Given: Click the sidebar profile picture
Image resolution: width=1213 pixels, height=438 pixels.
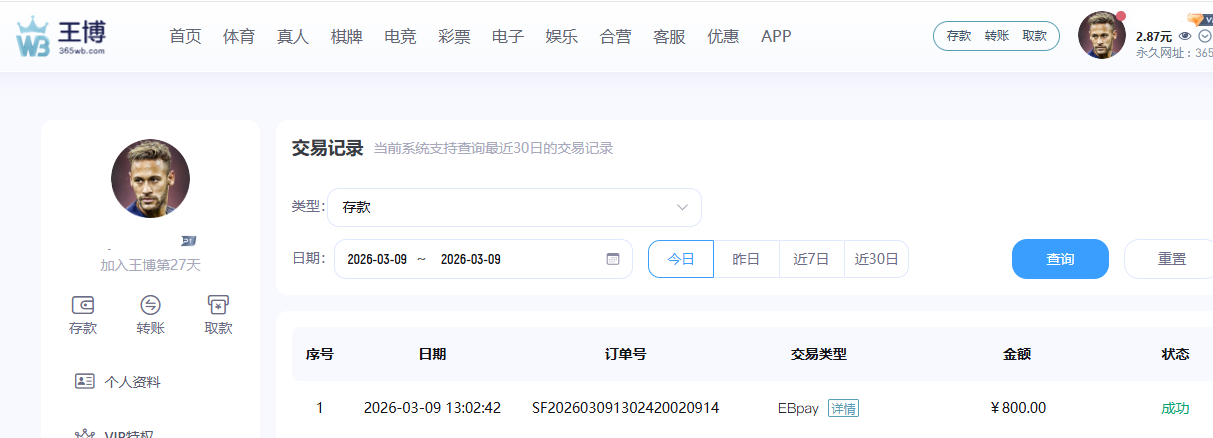Looking at the screenshot, I should [x=150, y=179].
